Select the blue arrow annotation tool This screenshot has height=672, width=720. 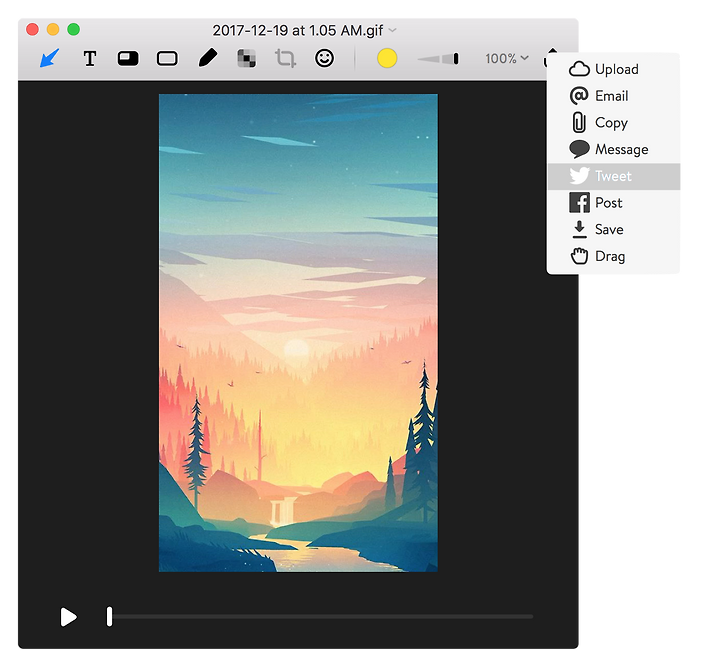(x=50, y=58)
